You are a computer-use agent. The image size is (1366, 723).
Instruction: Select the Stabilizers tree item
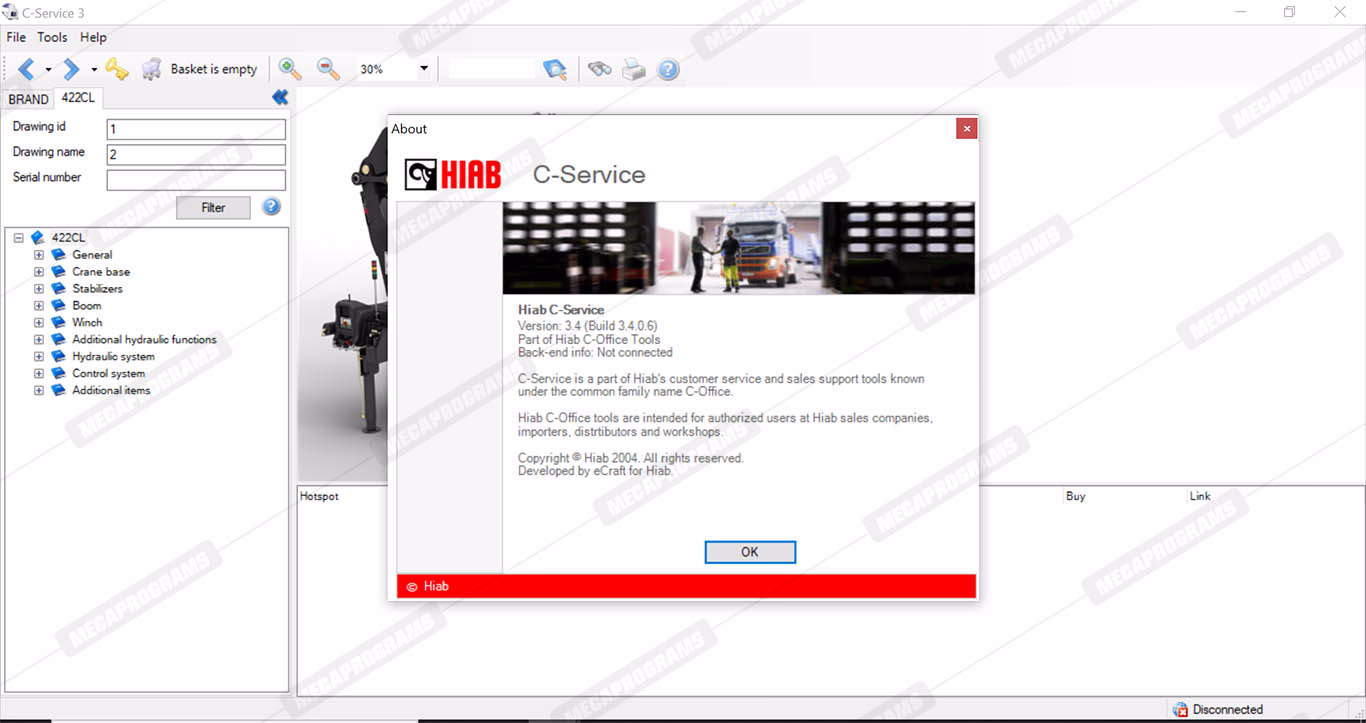point(97,289)
